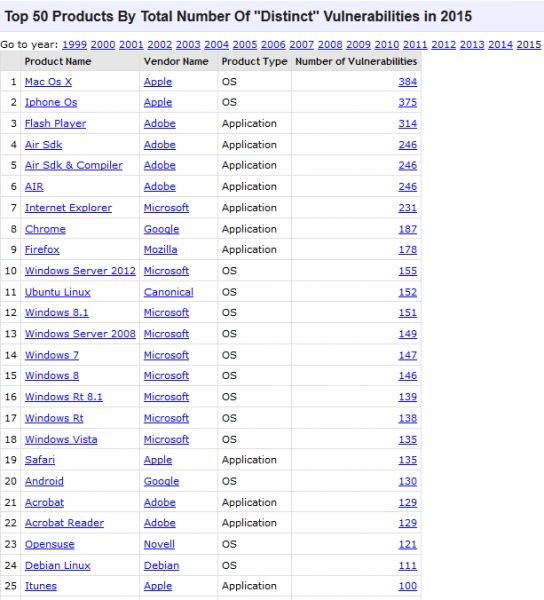This screenshot has height=600, width=544.
Task: Click the Novell vendor link
Action: point(159,545)
